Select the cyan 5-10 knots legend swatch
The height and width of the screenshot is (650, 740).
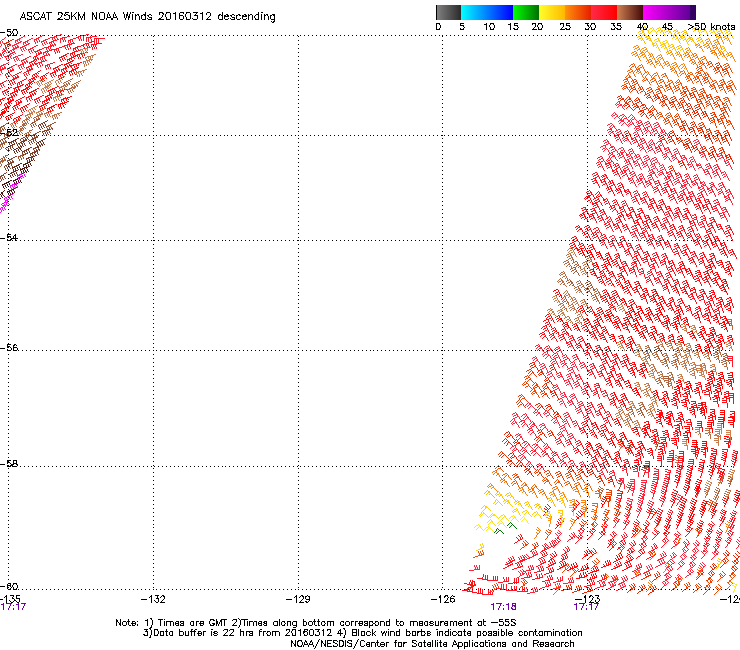coord(474,12)
